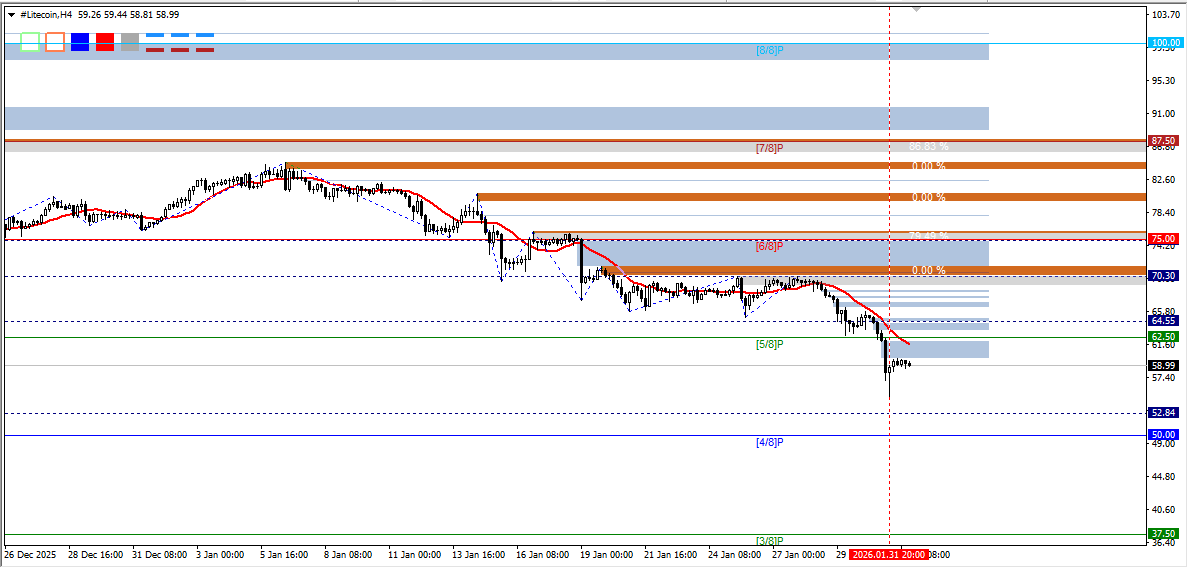Click the 27 Jan 00:00 time label

tap(799, 554)
